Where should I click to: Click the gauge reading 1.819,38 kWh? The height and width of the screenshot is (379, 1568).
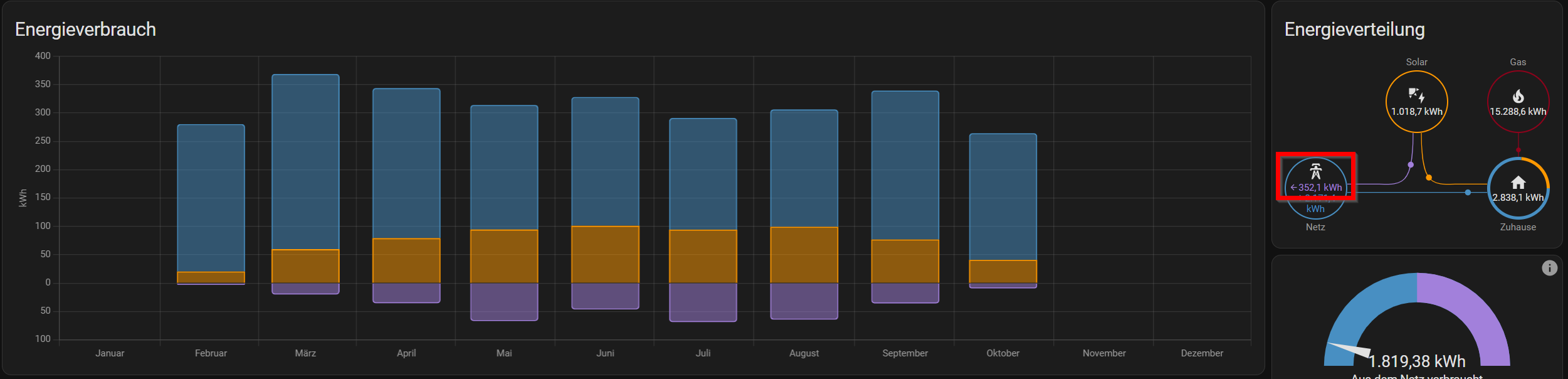[1417, 361]
